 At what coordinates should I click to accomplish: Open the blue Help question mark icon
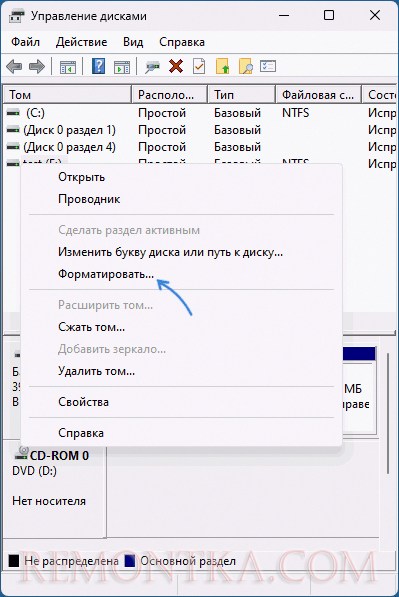tap(99, 67)
